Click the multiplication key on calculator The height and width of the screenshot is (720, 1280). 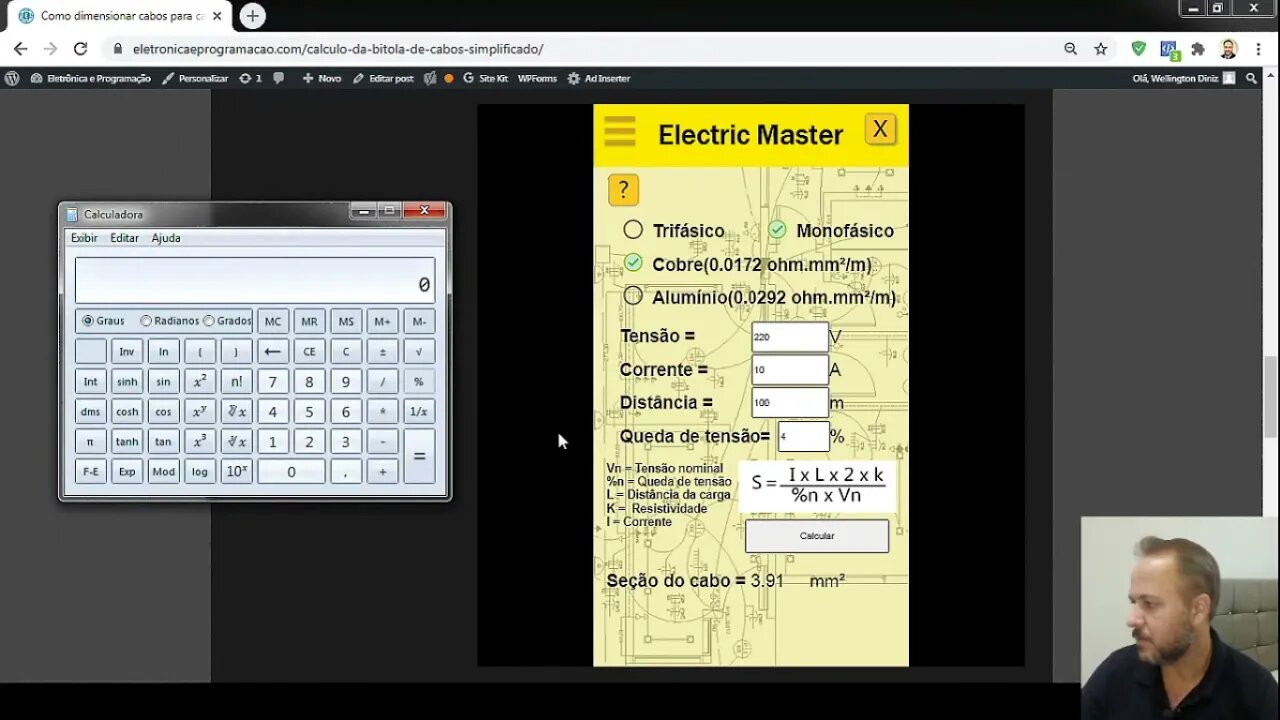point(382,411)
